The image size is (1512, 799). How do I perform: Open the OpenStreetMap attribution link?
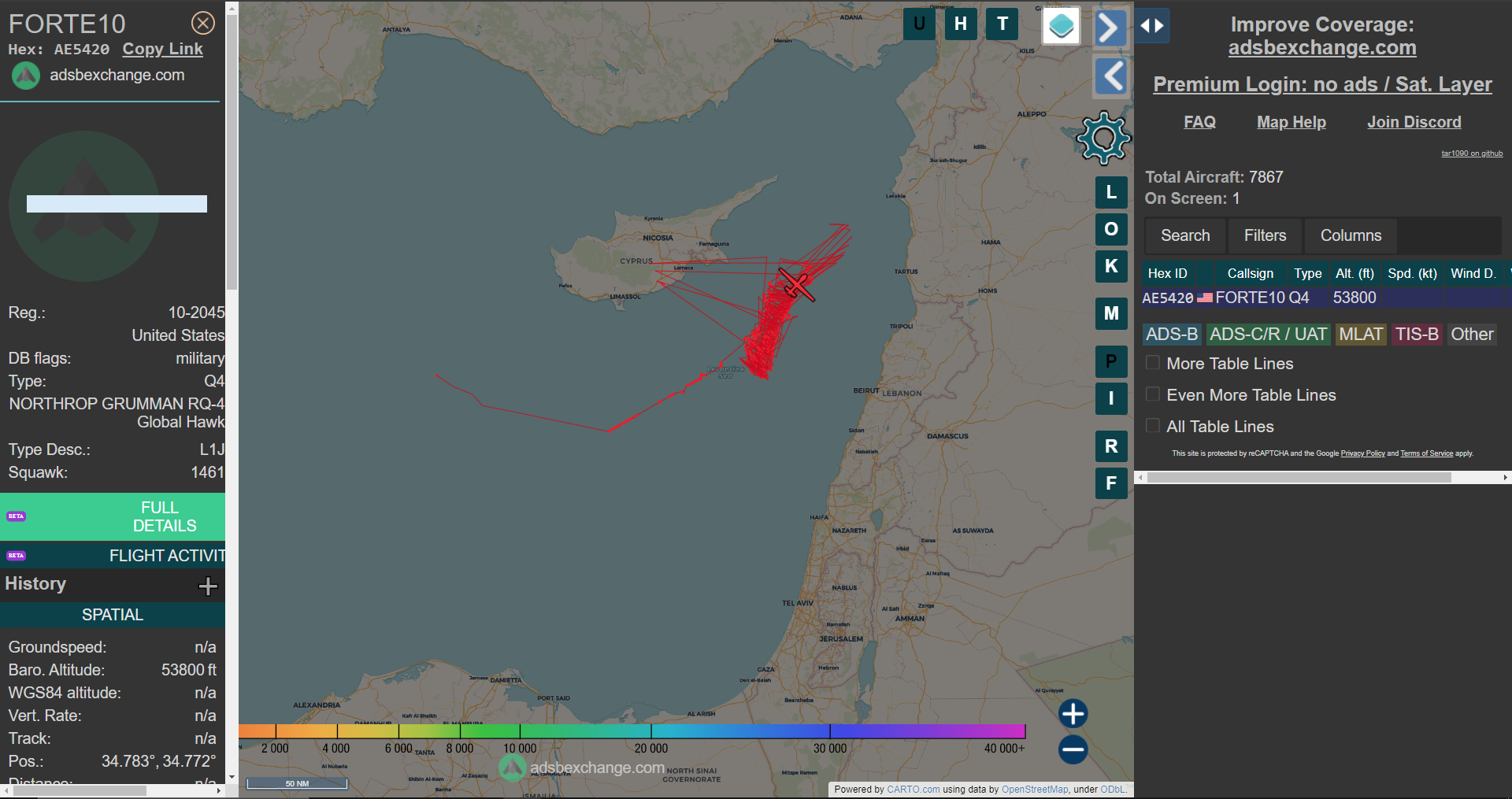[1035, 790]
